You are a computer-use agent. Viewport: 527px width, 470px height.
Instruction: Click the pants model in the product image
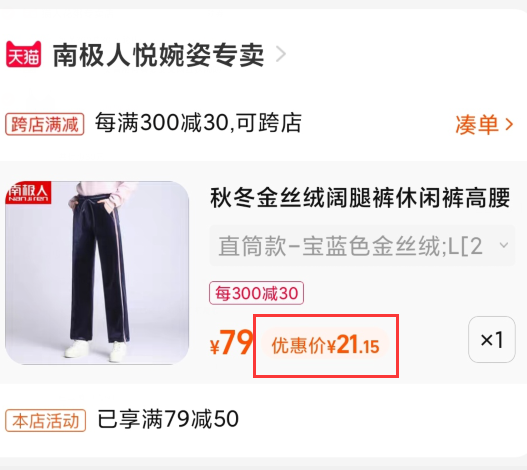(99, 272)
